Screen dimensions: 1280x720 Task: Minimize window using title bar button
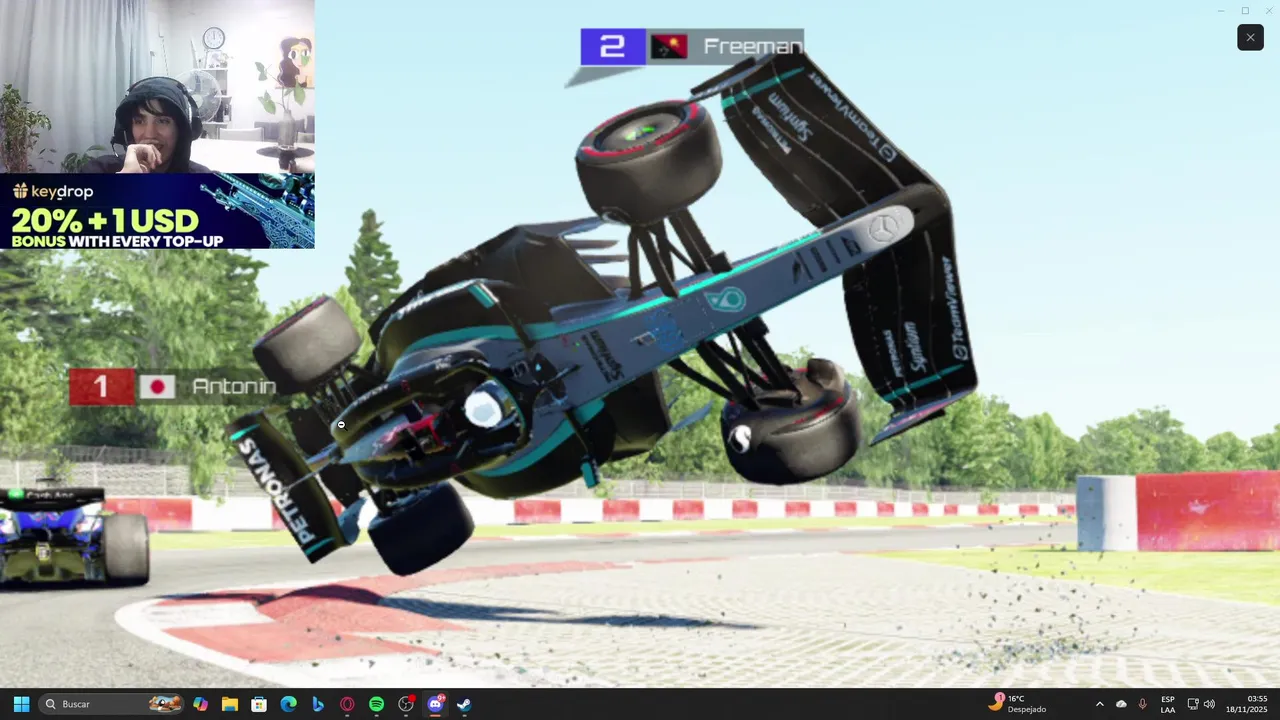click(1220, 10)
